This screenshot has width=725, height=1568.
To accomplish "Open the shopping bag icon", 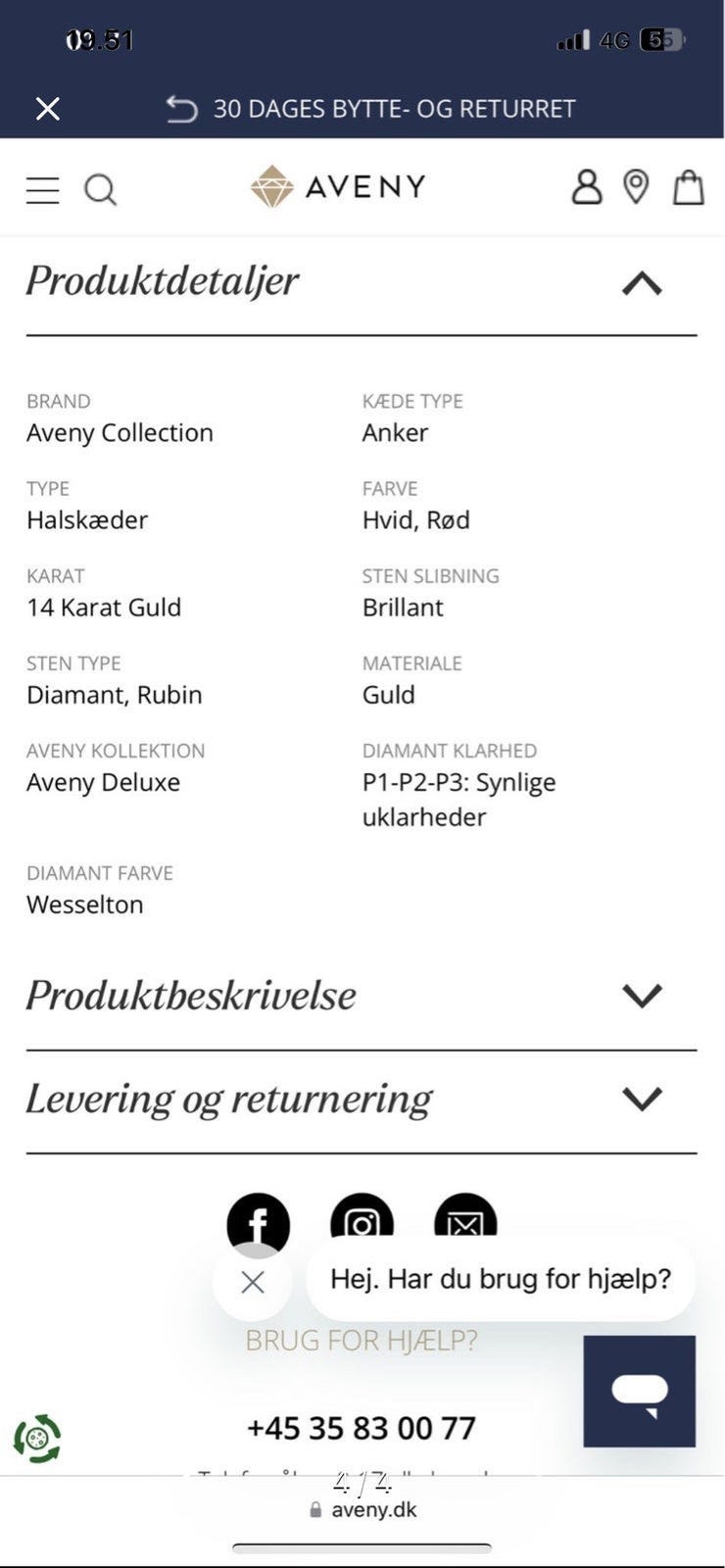I will coord(689,186).
